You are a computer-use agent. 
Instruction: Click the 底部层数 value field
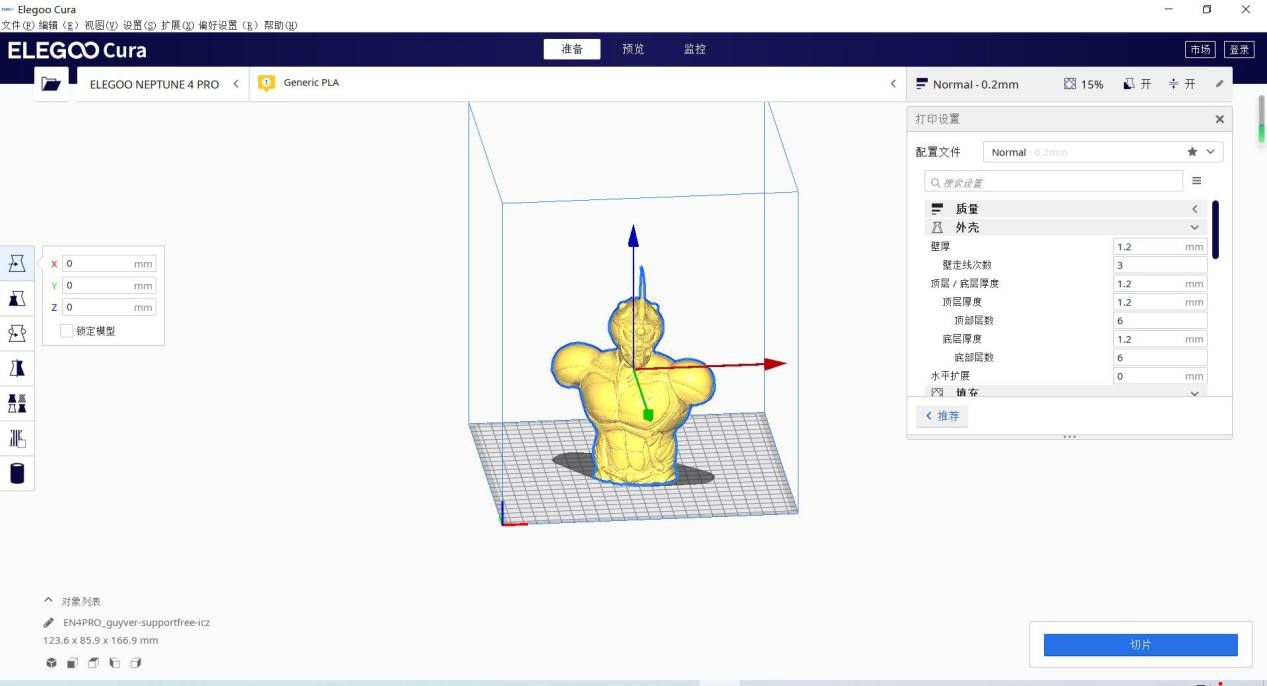click(1160, 357)
